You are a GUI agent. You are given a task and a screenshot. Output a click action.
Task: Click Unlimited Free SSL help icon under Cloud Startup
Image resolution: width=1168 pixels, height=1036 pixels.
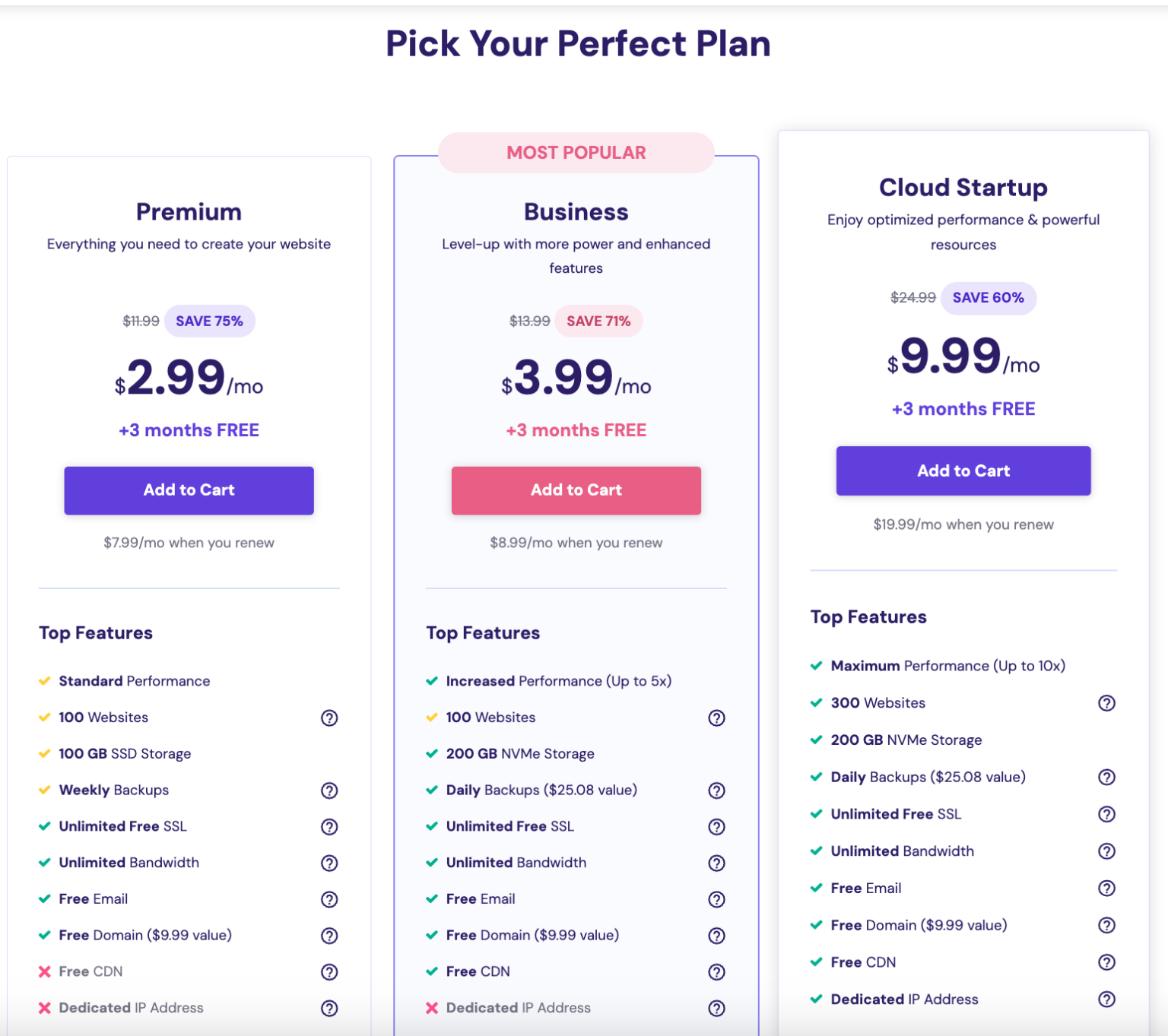(1107, 814)
